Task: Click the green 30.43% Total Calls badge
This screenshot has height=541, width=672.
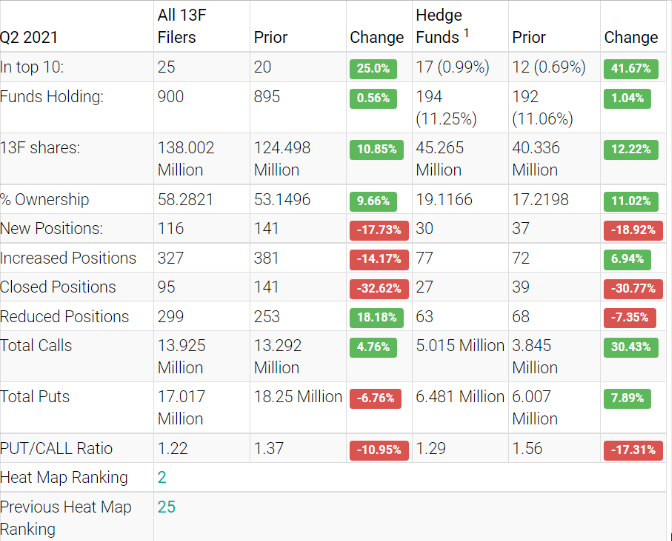Action: [x=631, y=347]
